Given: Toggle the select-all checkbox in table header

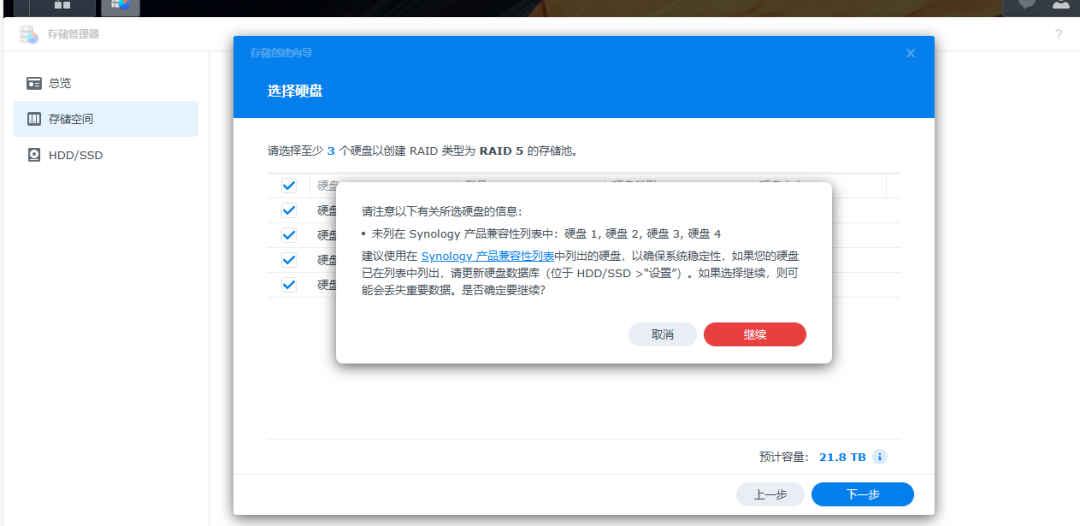Looking at the screenshot, I should pos(289,186).
